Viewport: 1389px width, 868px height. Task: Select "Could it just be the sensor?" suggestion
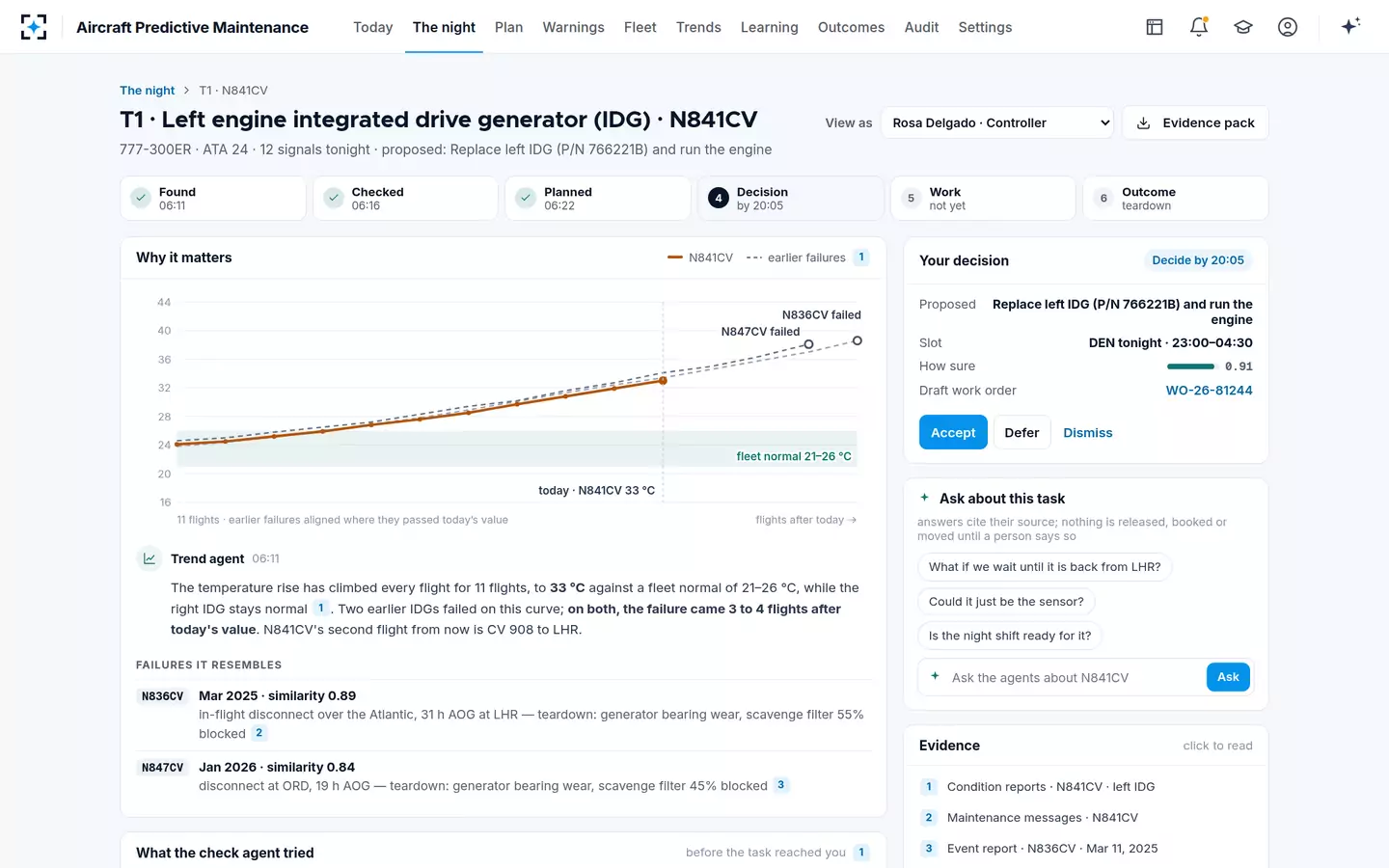point(1006,602)
